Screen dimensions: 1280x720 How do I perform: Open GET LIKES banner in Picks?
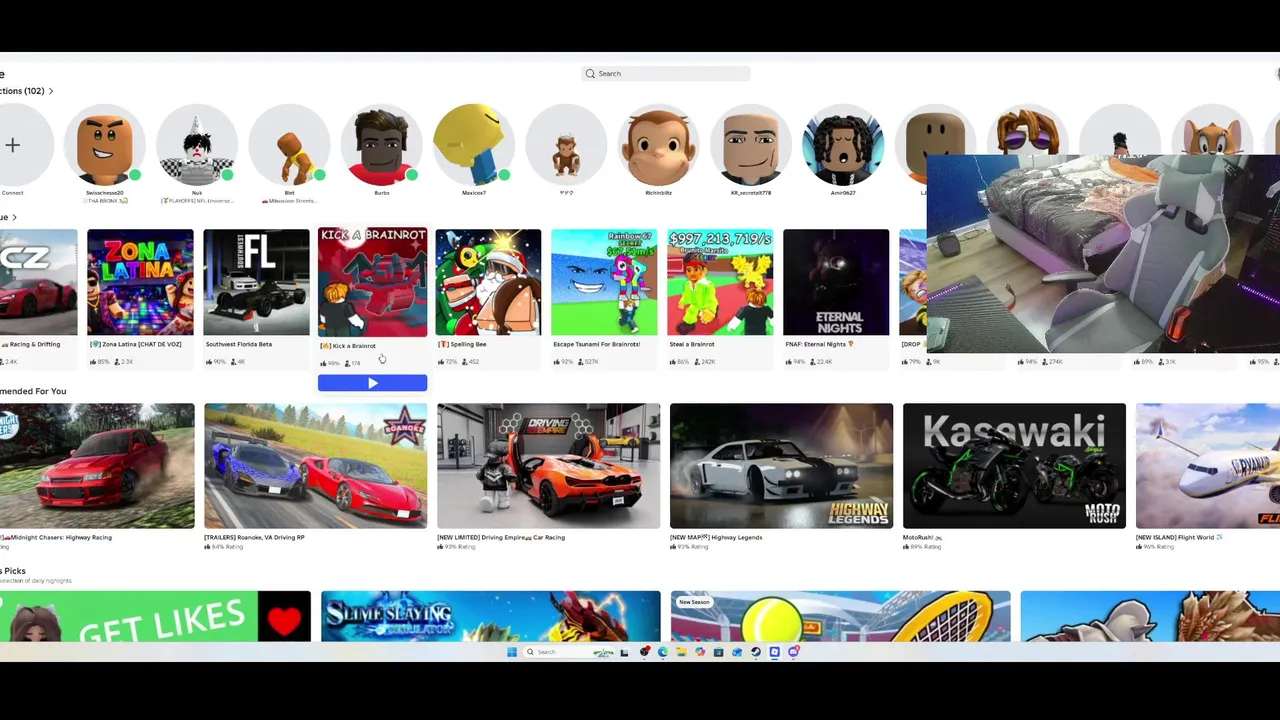pyautogui.click(x=155, y=616)
